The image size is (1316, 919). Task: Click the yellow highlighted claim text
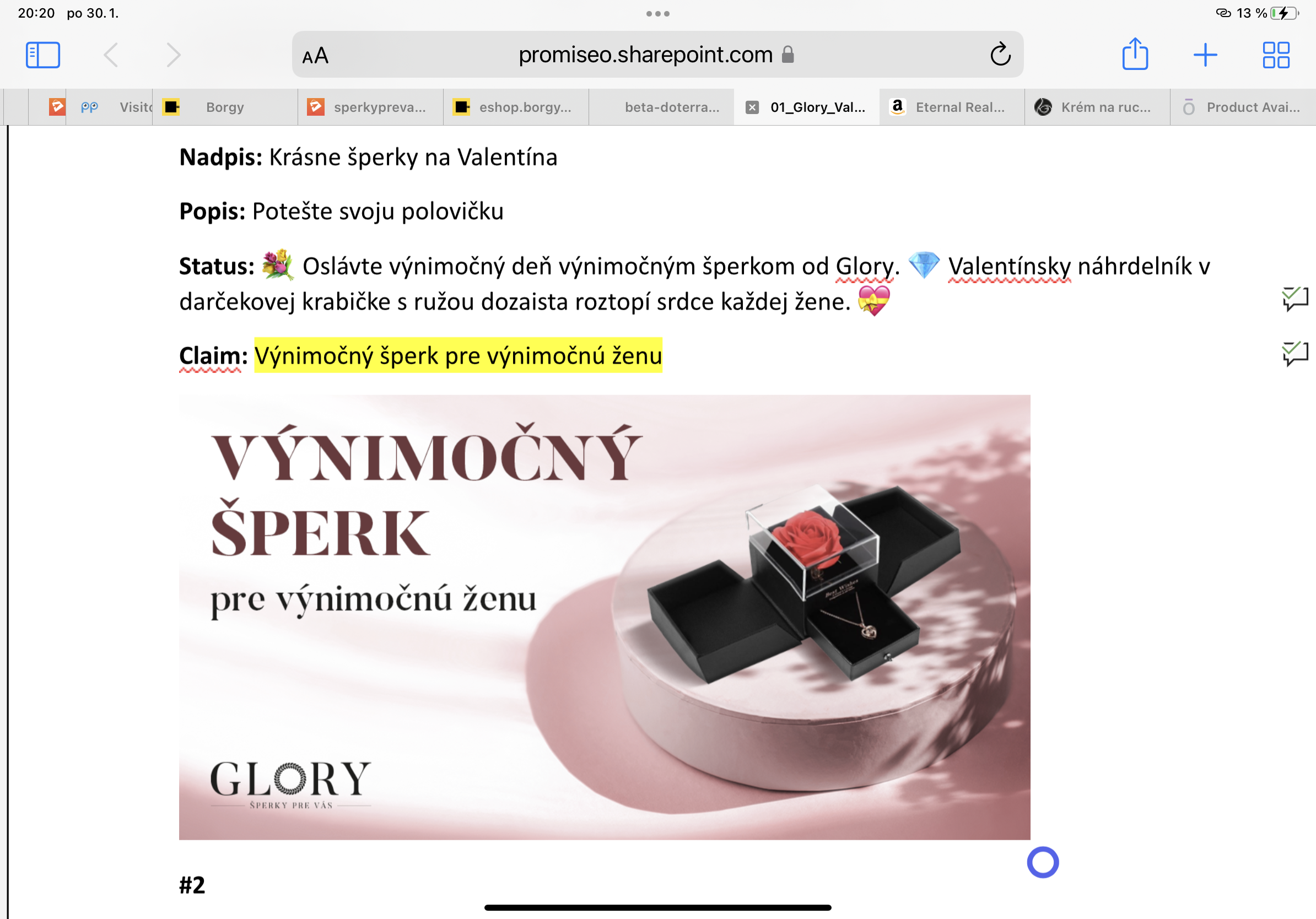pos(458,356)
